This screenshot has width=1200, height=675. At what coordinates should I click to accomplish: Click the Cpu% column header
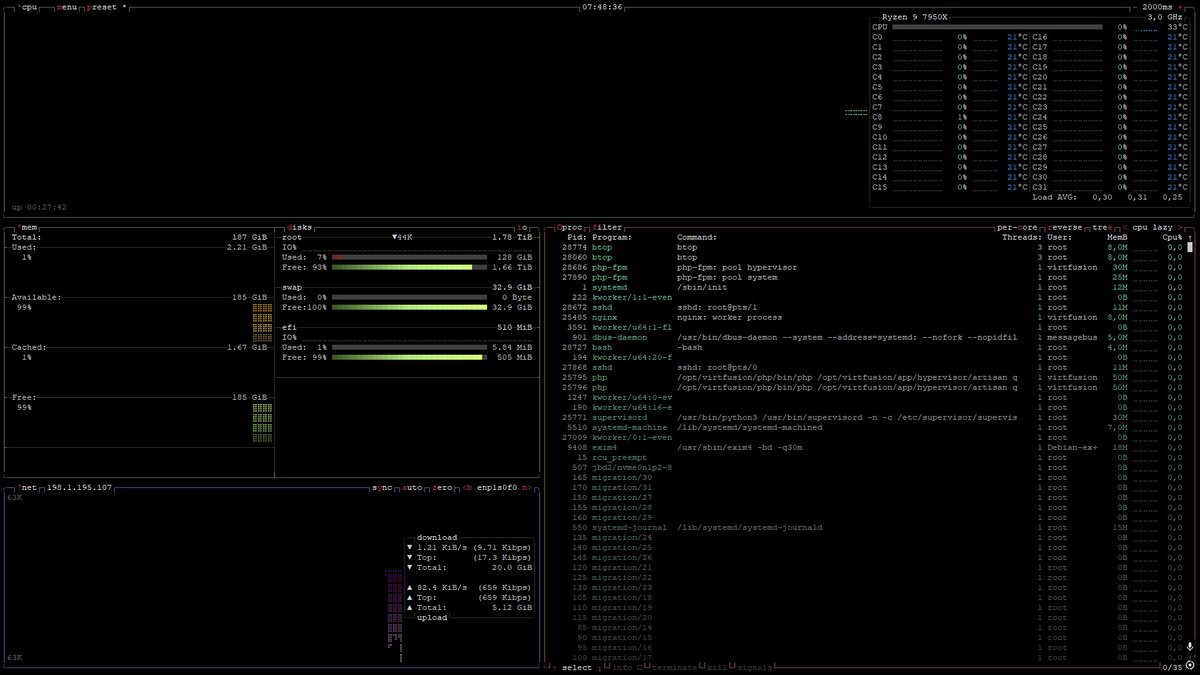pos(1172,237)
